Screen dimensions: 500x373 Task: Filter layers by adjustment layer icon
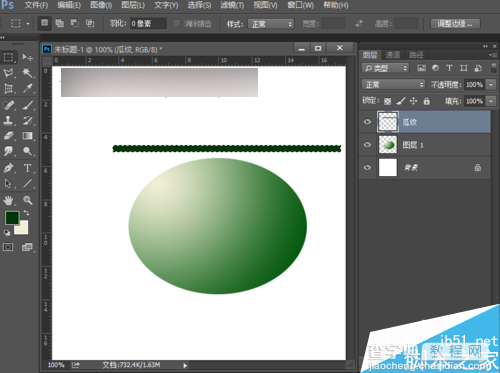click(x=435, y=68)
